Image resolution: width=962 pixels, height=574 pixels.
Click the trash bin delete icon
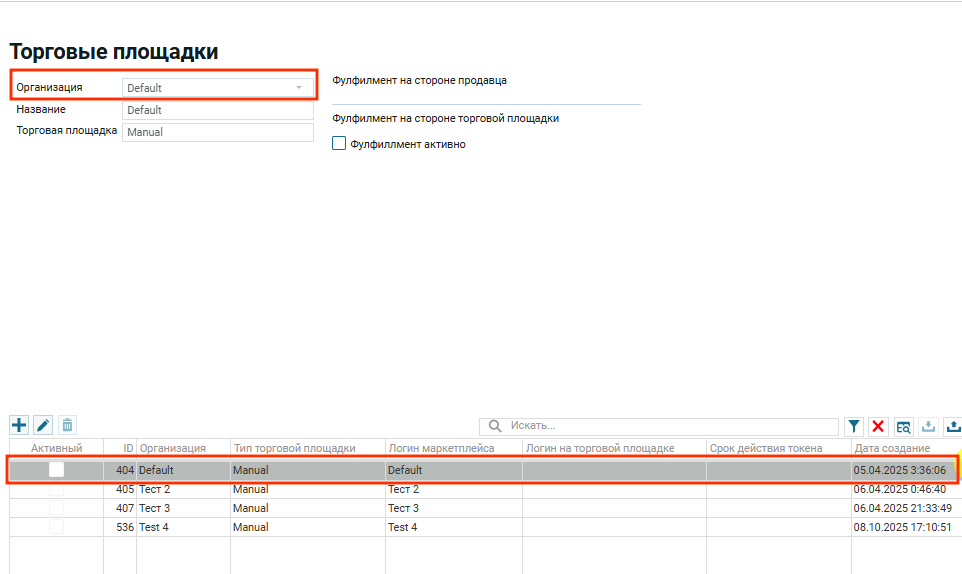[x=67, y=425]
